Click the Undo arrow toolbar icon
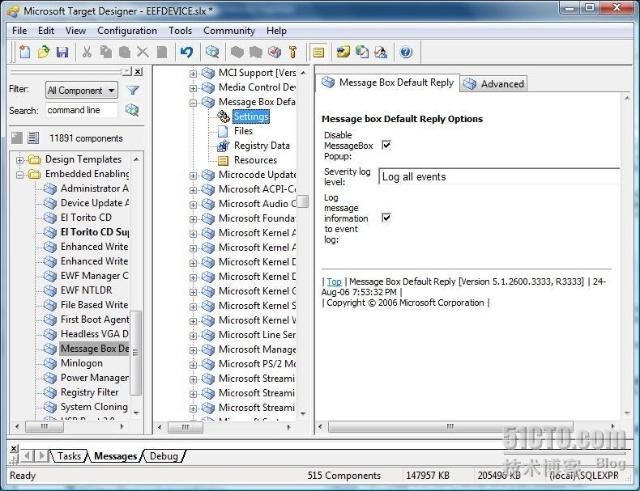The image size is (640, 491). (x=187, y=52)
